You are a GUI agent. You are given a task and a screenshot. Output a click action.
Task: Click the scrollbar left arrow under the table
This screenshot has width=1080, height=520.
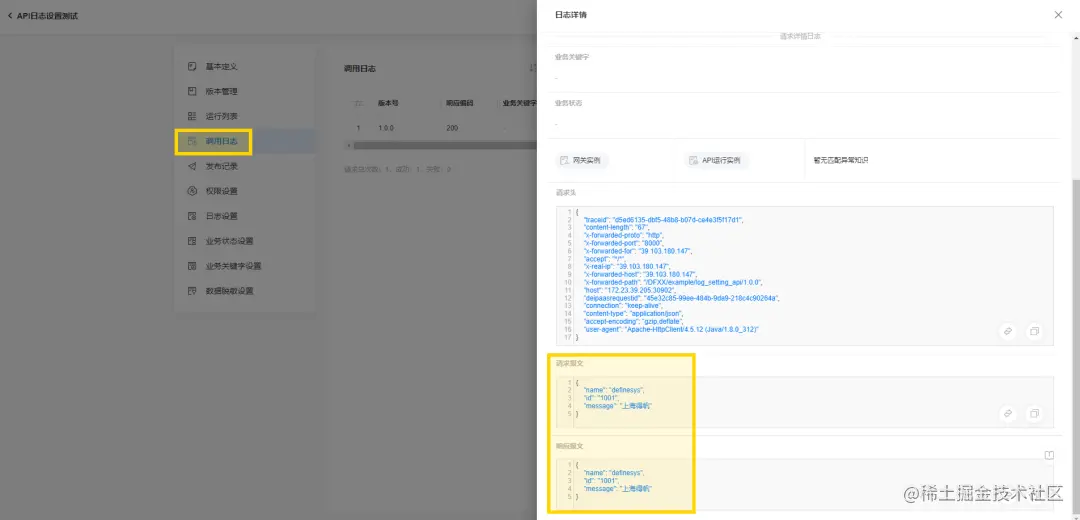[348, 145]
